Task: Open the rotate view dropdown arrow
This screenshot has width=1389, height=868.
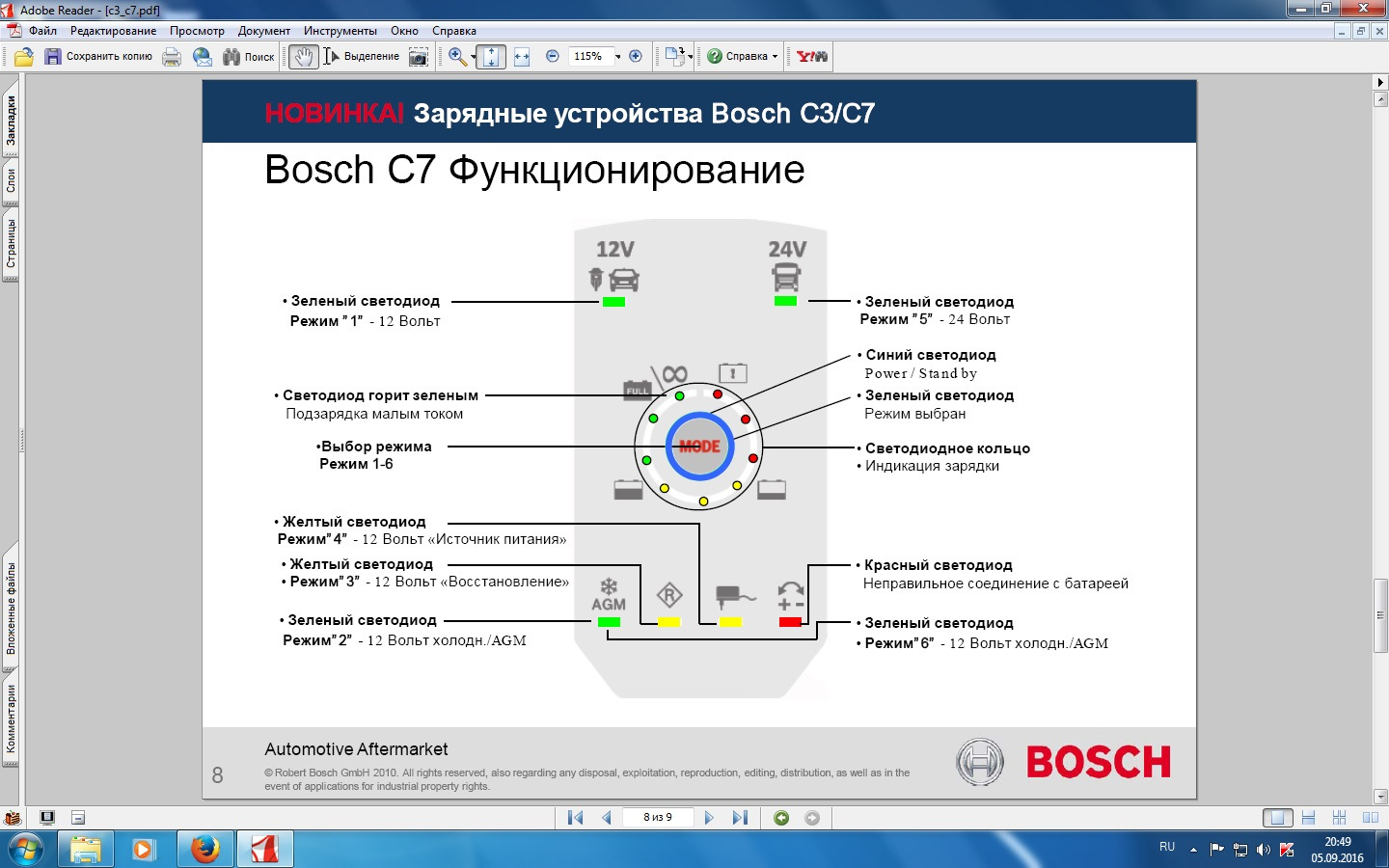Action: coord(691,58)
